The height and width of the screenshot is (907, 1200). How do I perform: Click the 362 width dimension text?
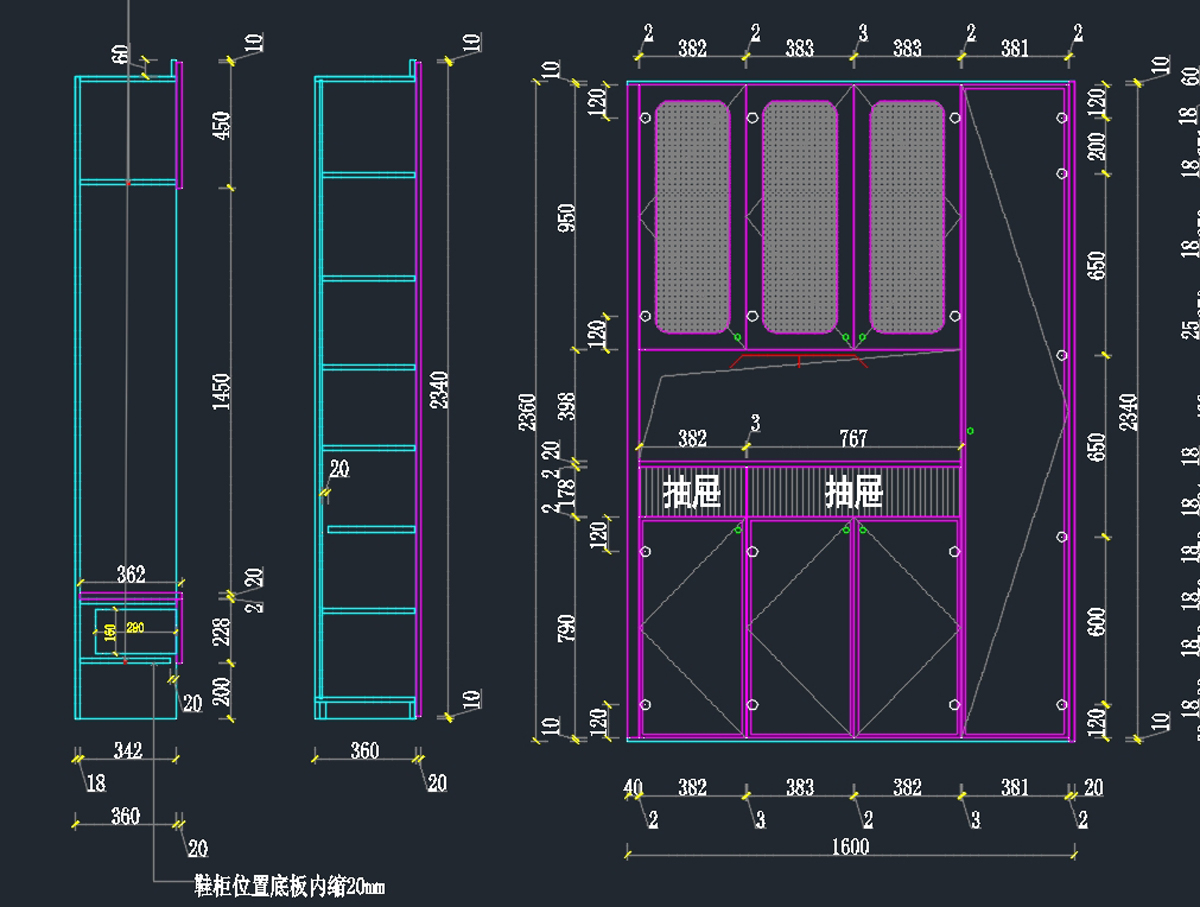click(x=130, y=574)
